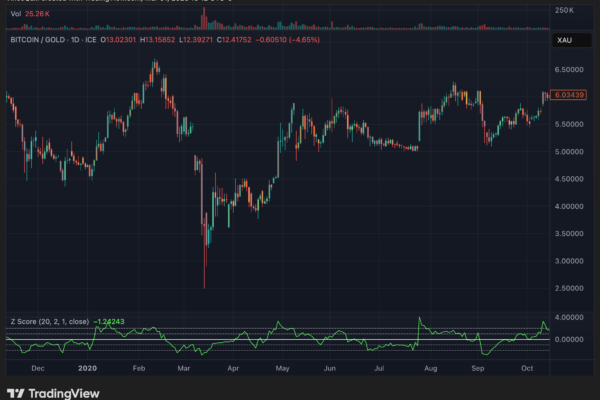Click the TradingView logo icon
The width and height of the screenshot is (600, 400).
click(16, 392)
